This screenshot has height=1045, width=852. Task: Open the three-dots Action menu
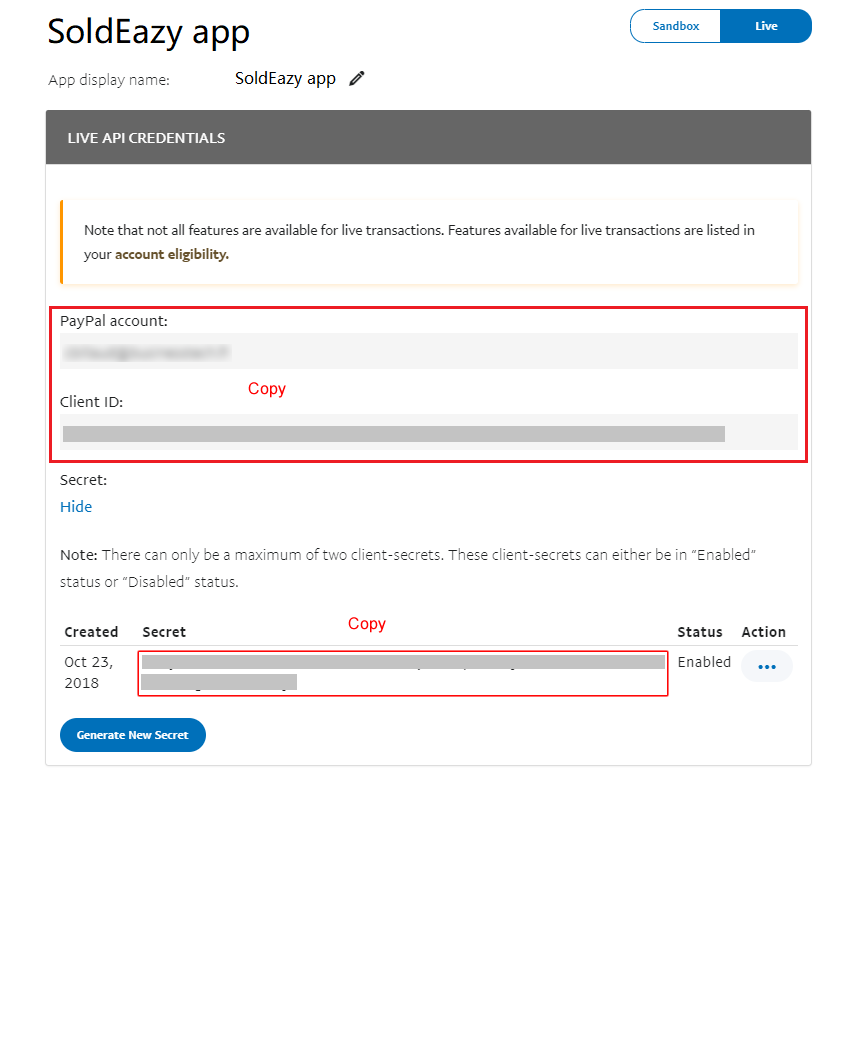coord(767,666)
